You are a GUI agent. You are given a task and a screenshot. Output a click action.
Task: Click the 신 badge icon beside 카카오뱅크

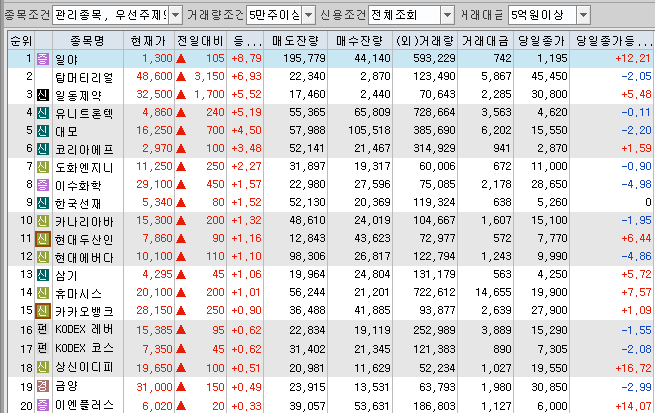pos(43,311)
